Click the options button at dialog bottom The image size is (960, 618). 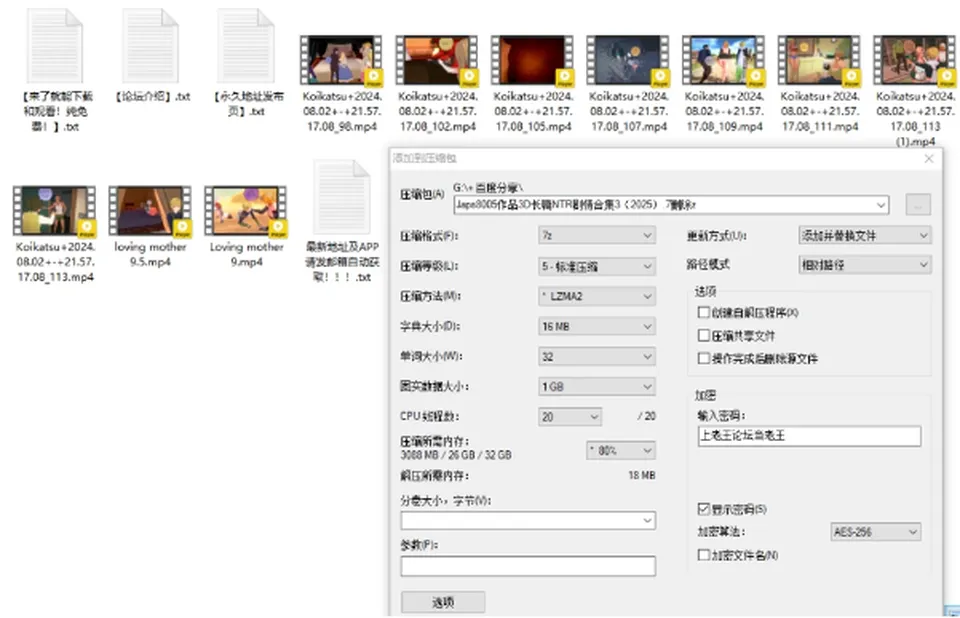pyautogui.click(x=443, y=602)
